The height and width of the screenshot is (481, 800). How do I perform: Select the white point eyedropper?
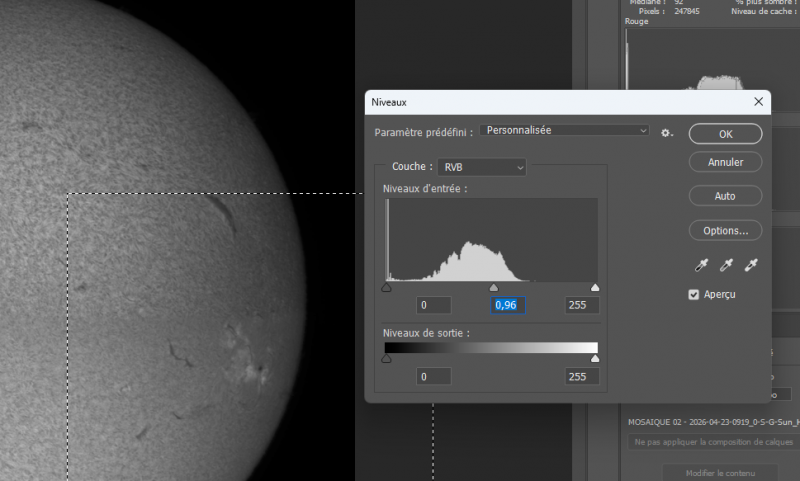751,265
